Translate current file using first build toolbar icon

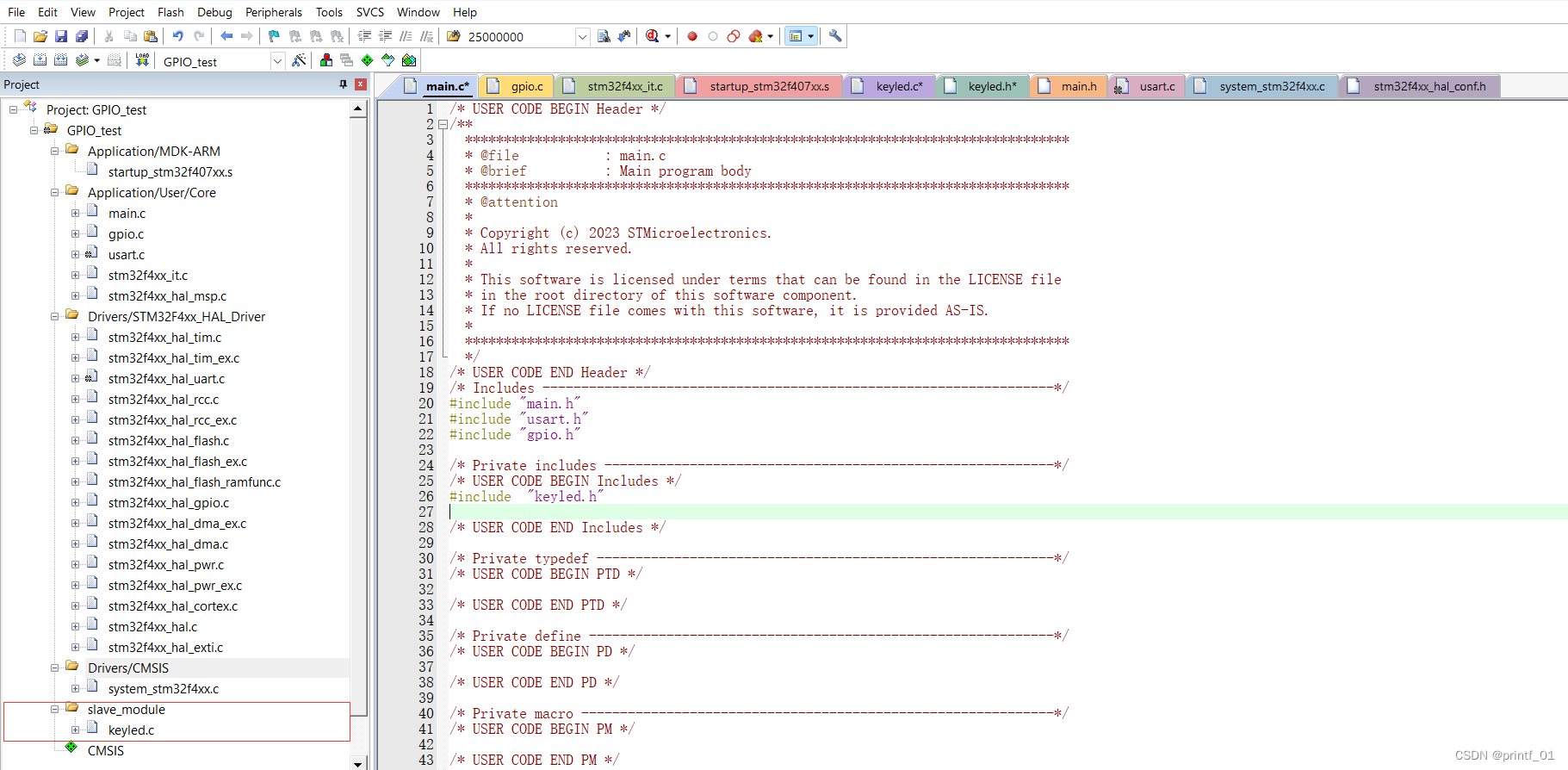tap(19, 60)
